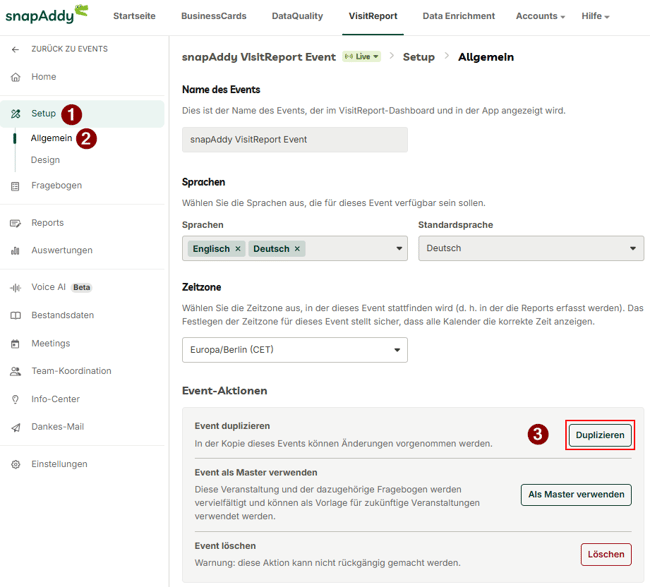Click snapAddy VisitReport Event breadcrumb title
This screenshot has height=587, width=650.
pyautogui.click(x=259, y=57)
